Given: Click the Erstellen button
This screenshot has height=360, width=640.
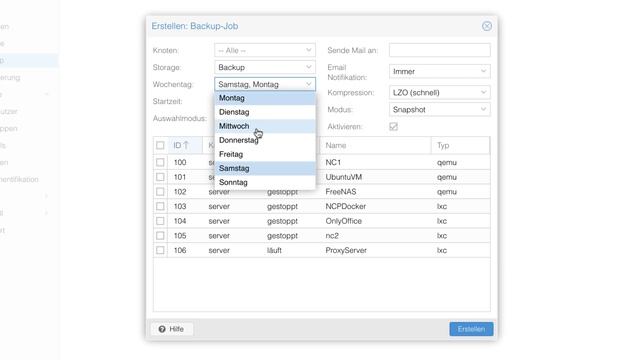Looking at the screenshot, I should pos(471,329).
